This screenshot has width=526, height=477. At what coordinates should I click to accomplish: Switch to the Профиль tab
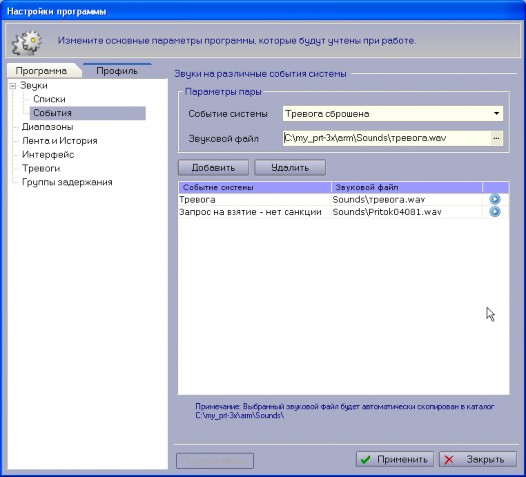point(117,71)
